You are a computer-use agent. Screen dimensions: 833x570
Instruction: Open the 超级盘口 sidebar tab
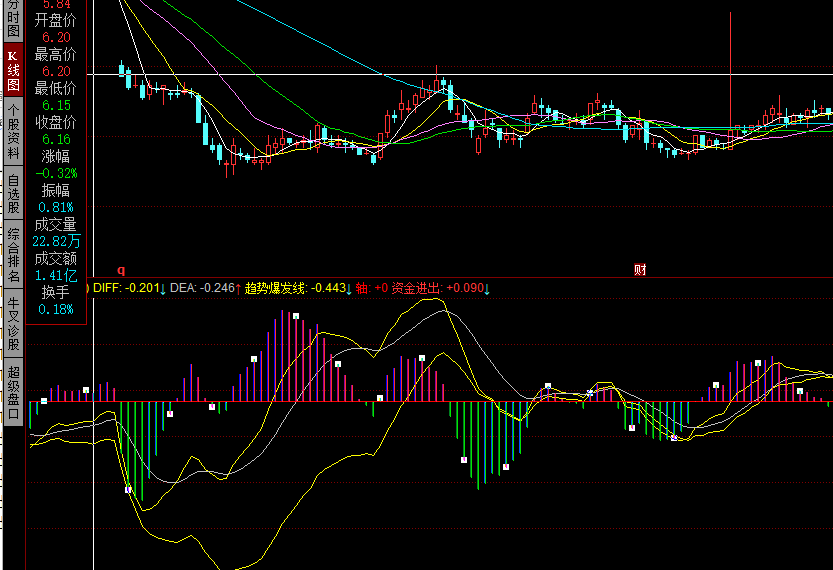click(x=13, y=392)
